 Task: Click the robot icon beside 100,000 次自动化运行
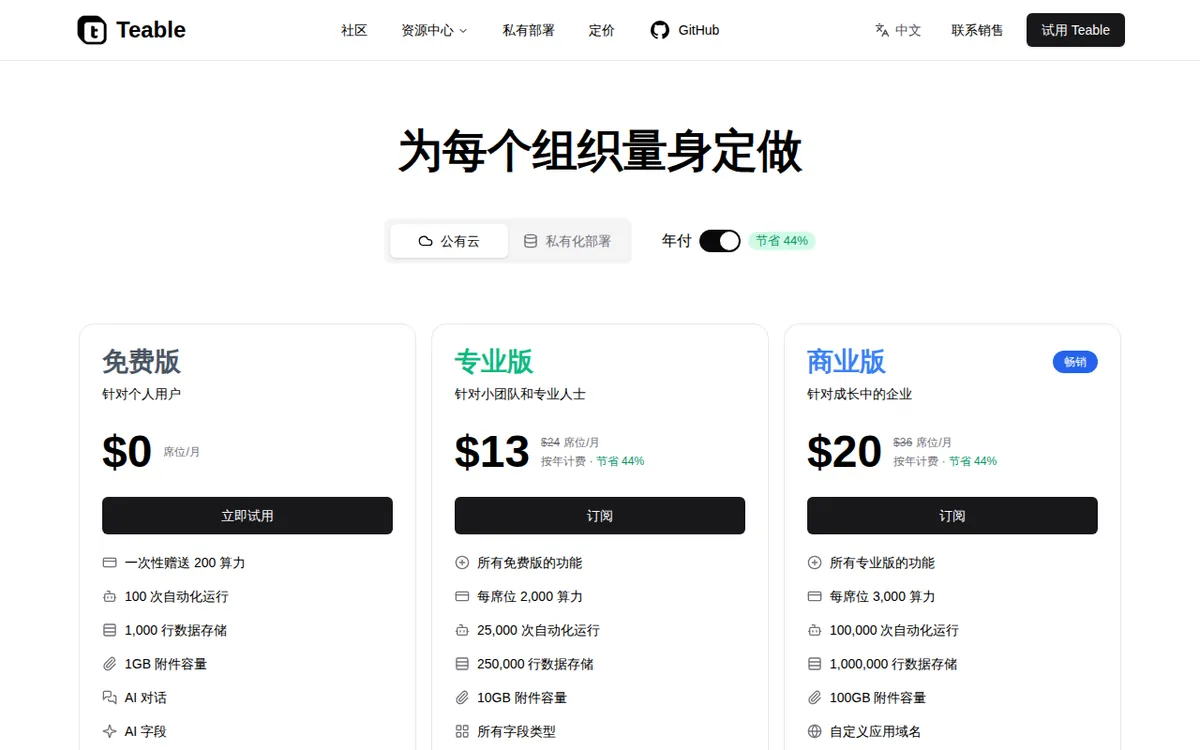tap(815, 630)
